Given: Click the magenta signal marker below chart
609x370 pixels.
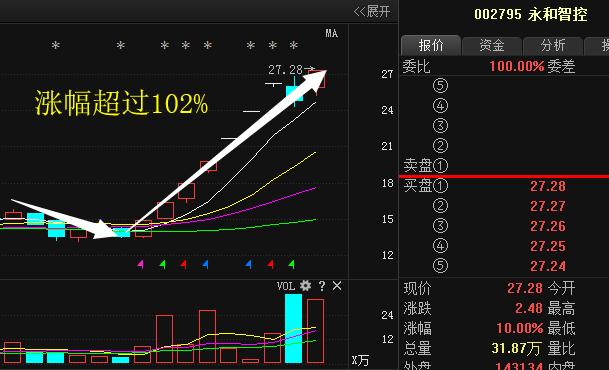Looking at the screenshot, I should (x=141, y=264).
